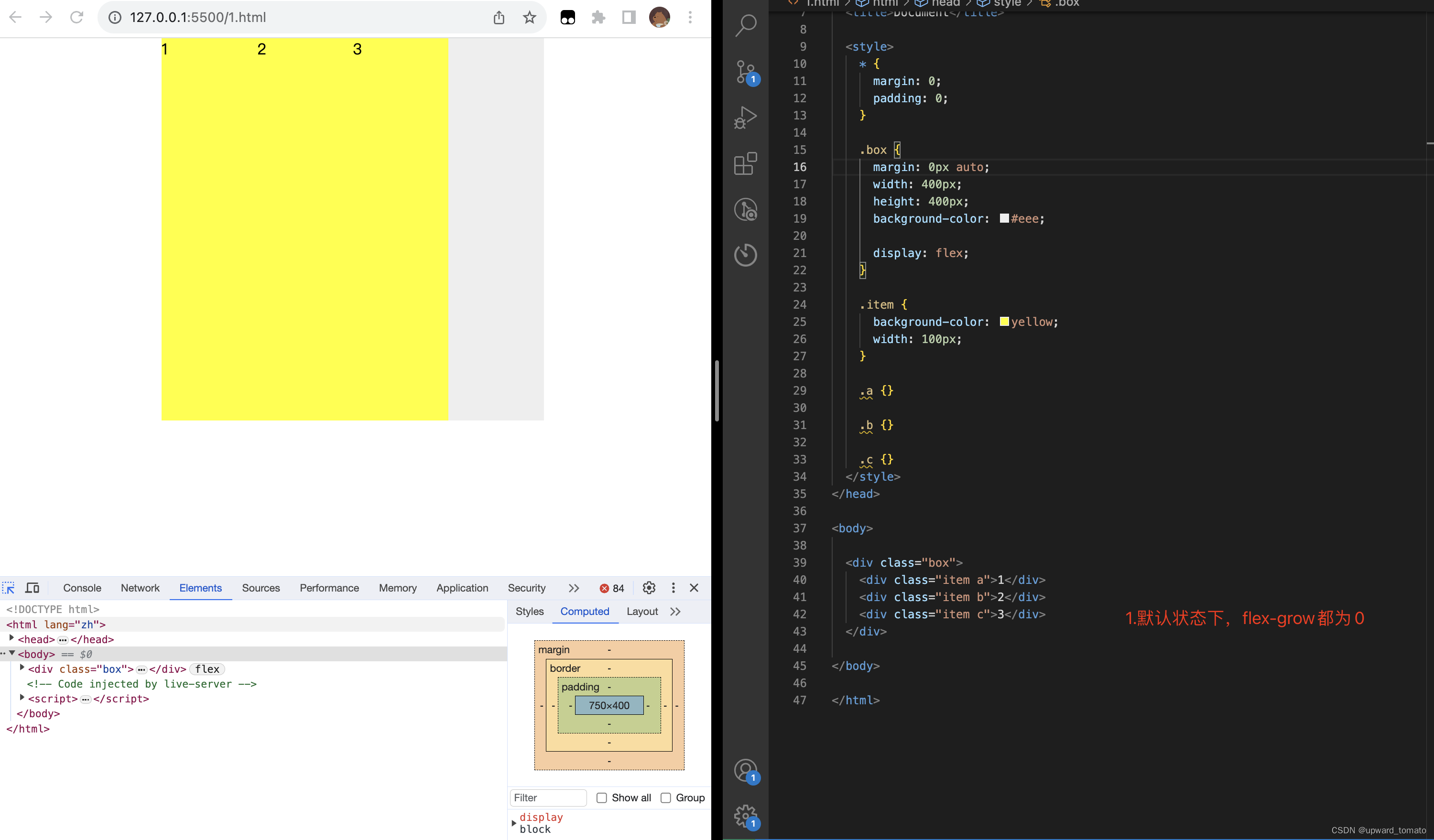Toggle the browser side panel
Screen dimensions: 1434x840
click(629, 17)
